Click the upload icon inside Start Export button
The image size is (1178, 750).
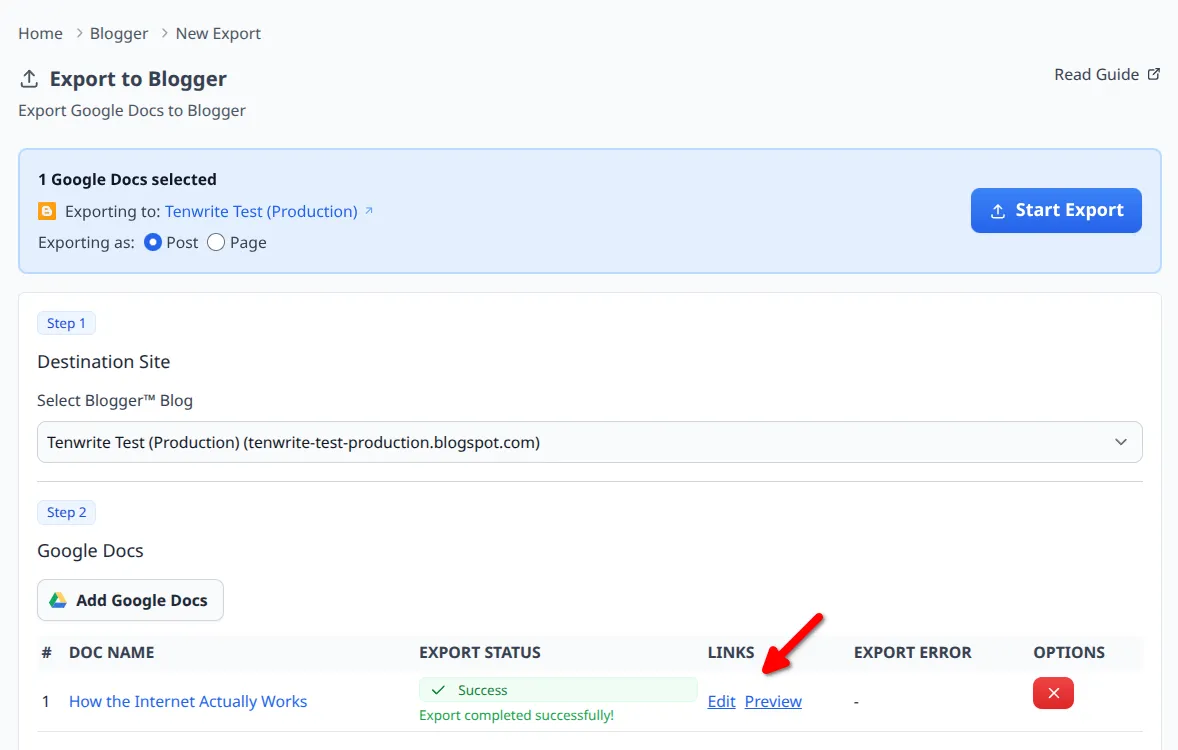pos(997,210)
